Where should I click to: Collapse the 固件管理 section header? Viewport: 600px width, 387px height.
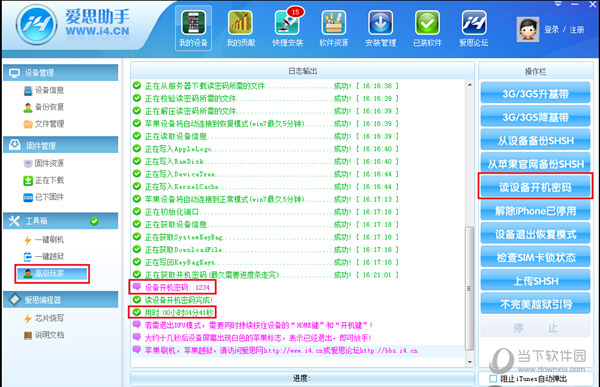coord(60,145)
